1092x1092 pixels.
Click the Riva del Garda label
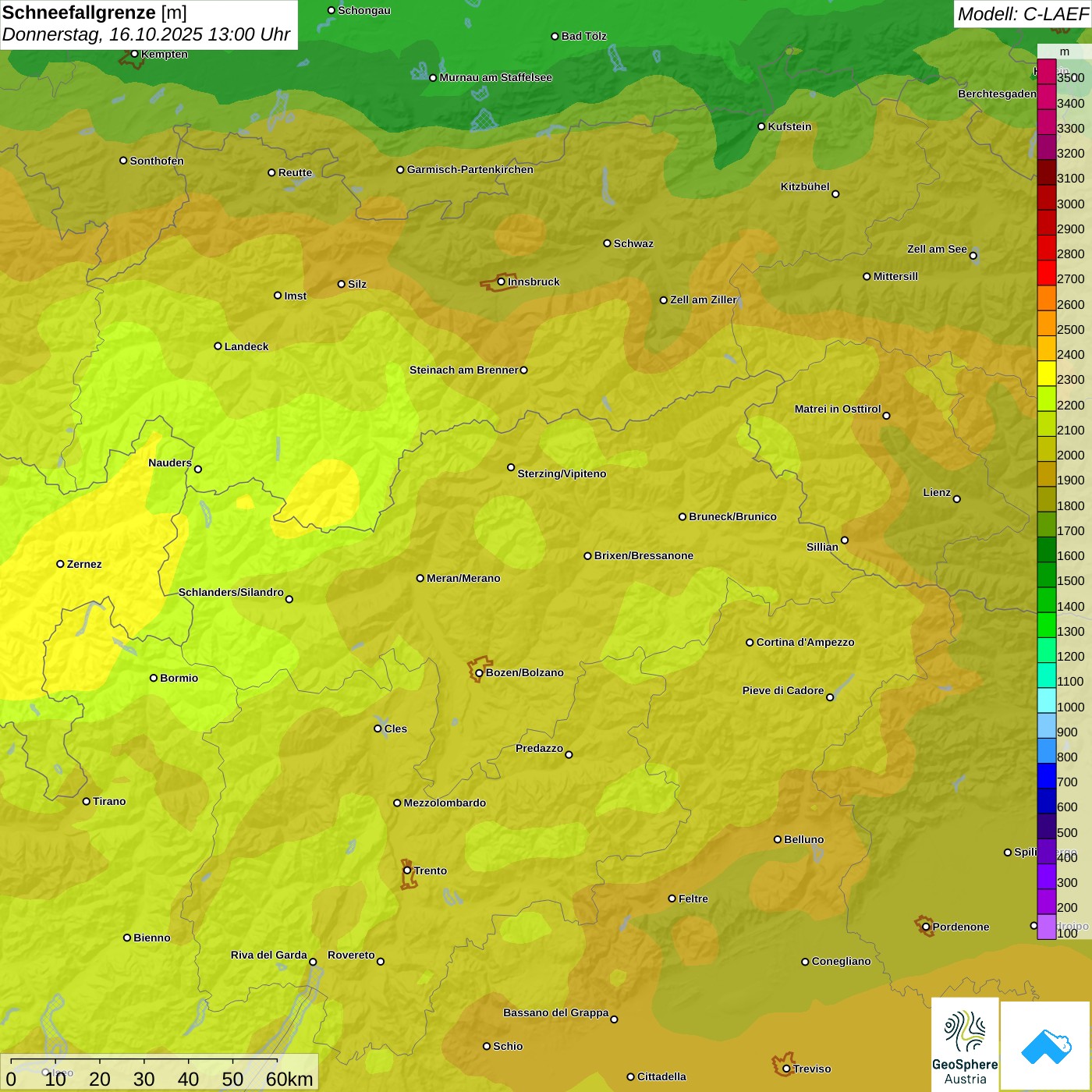[269, 955]
